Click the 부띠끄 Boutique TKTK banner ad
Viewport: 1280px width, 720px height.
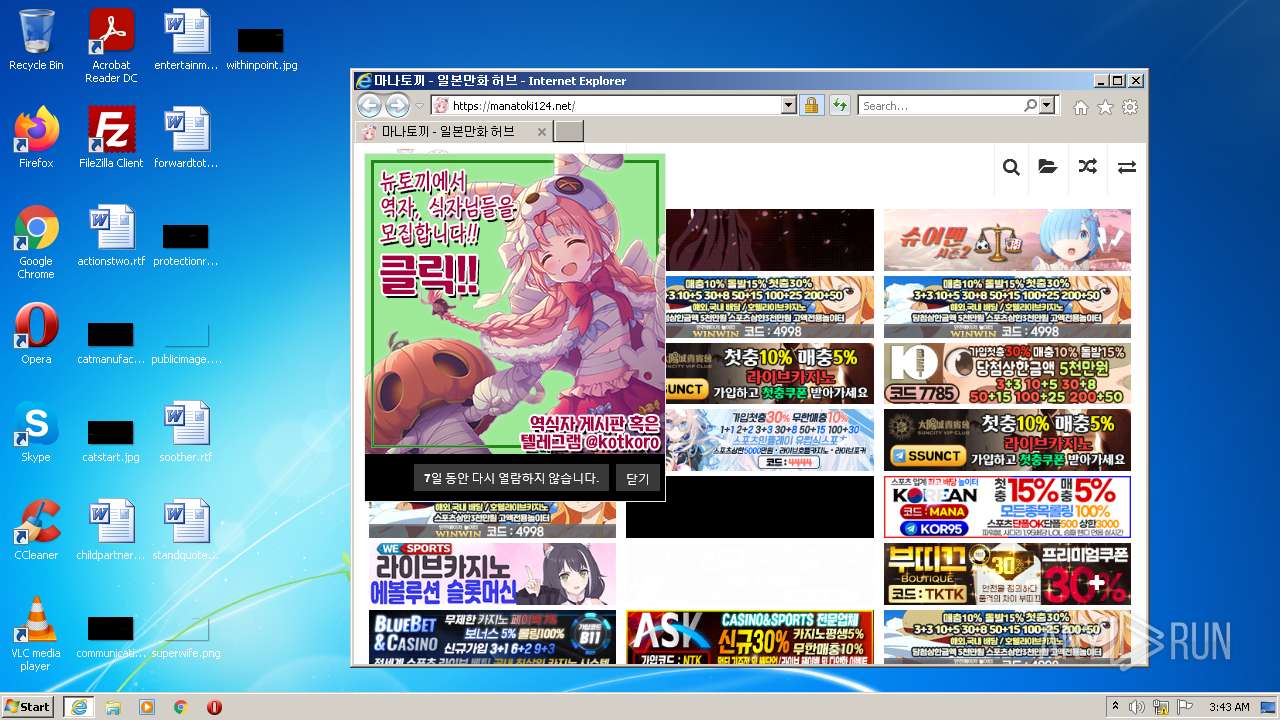[1007, 574]
